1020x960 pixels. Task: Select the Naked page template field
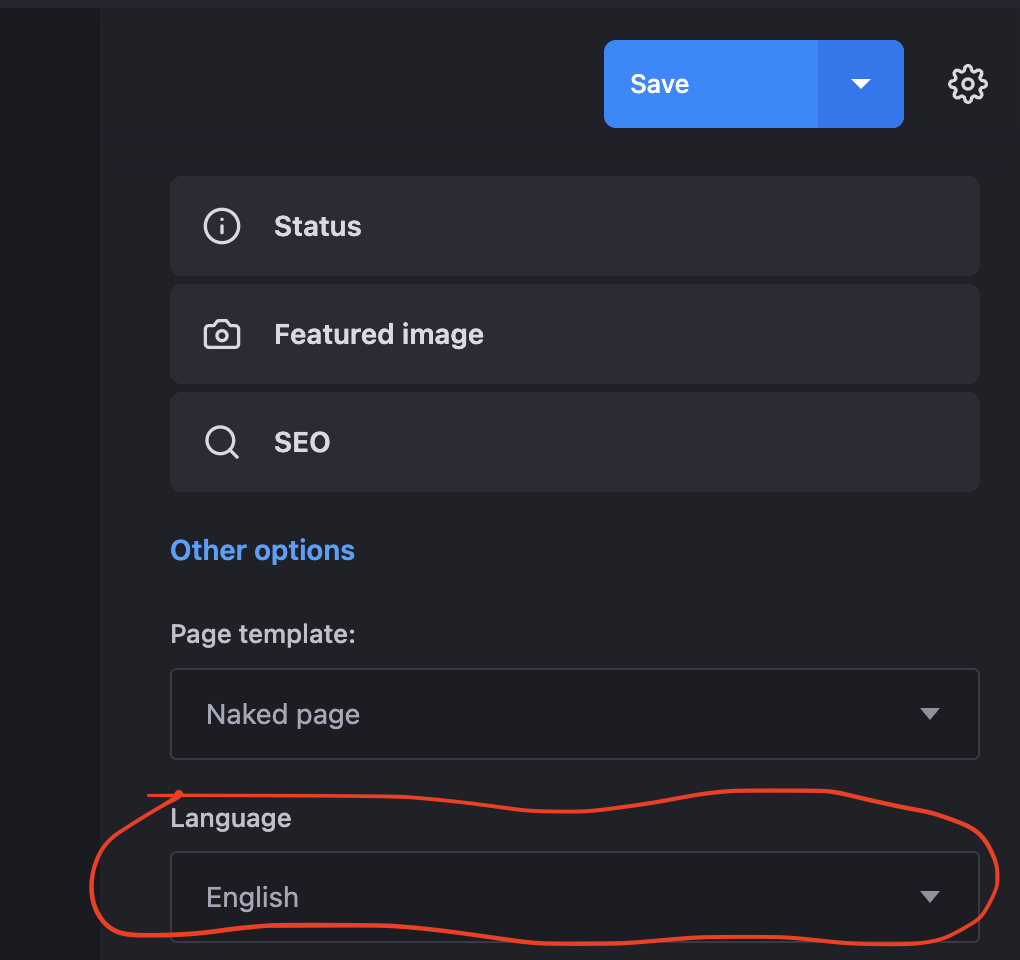coord(540,714)
